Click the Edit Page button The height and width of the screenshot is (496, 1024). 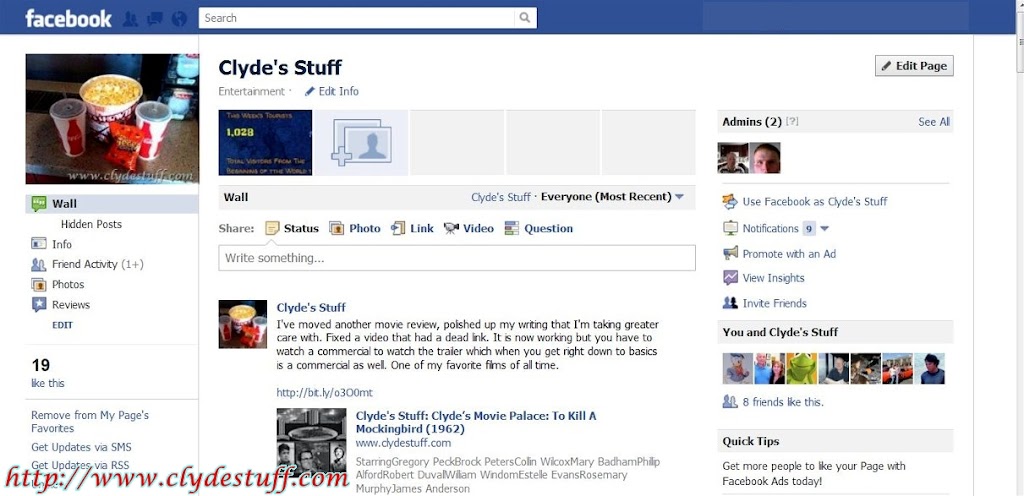[914, 66]
